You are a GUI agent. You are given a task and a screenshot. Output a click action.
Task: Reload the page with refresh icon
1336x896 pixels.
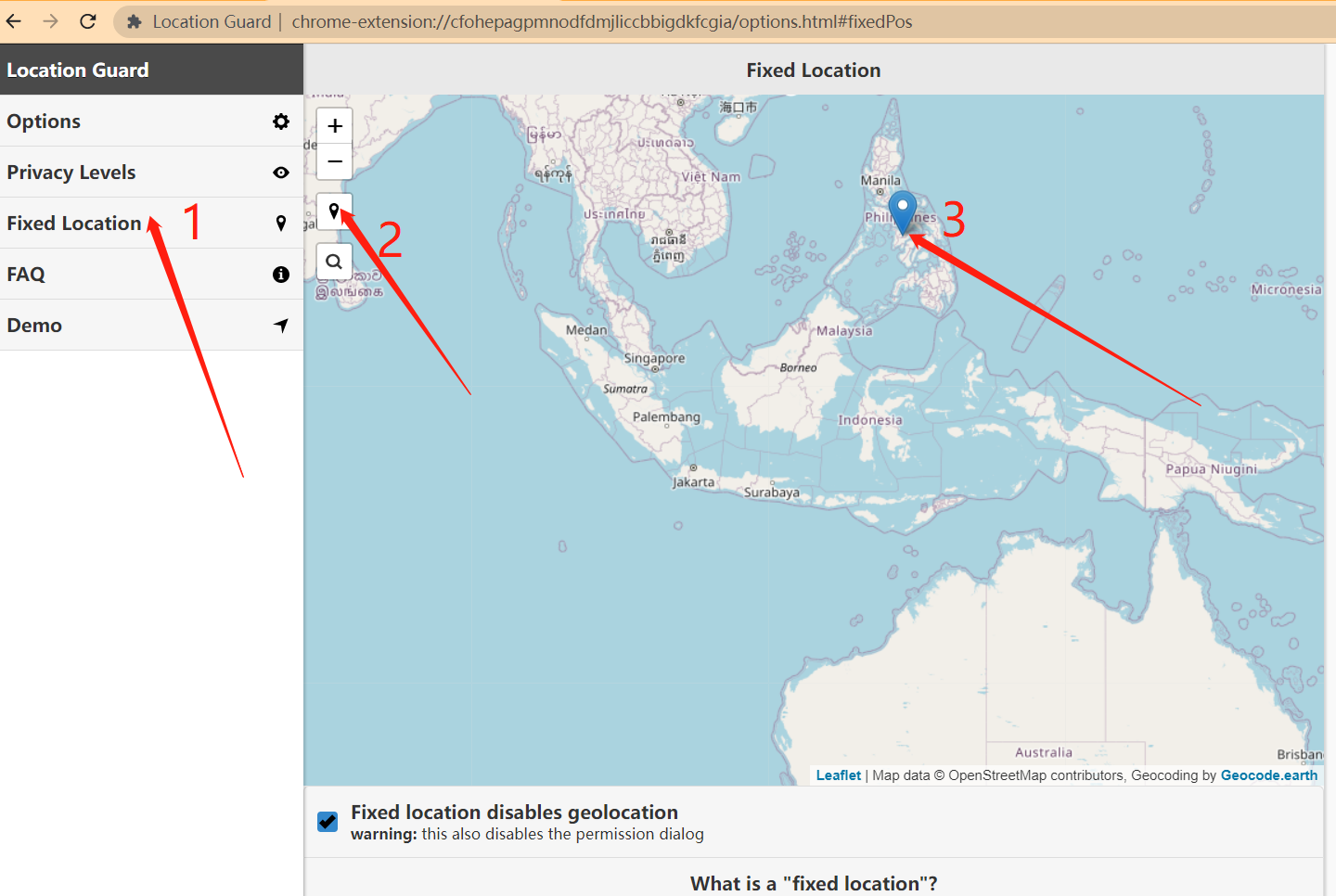pyautogui.click(x=88, y=21)
